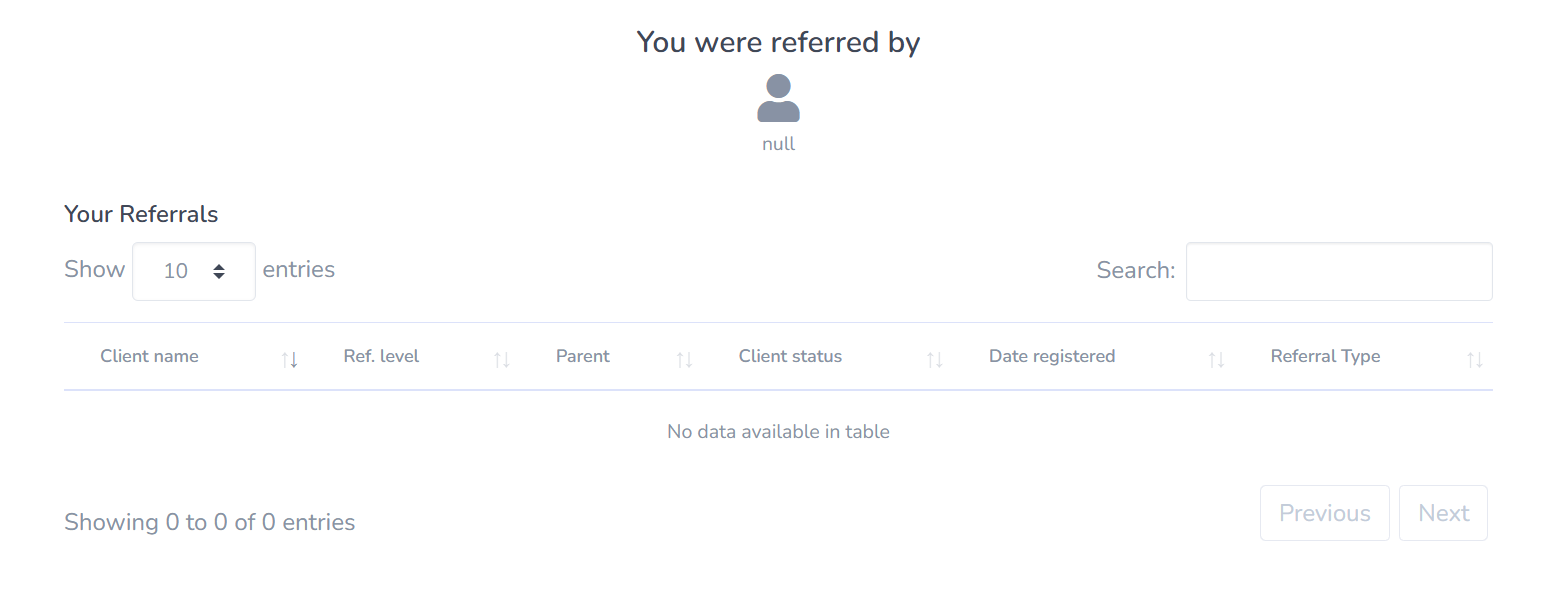
Task: Select the Date registered column header
Action: coord(1052,357)
